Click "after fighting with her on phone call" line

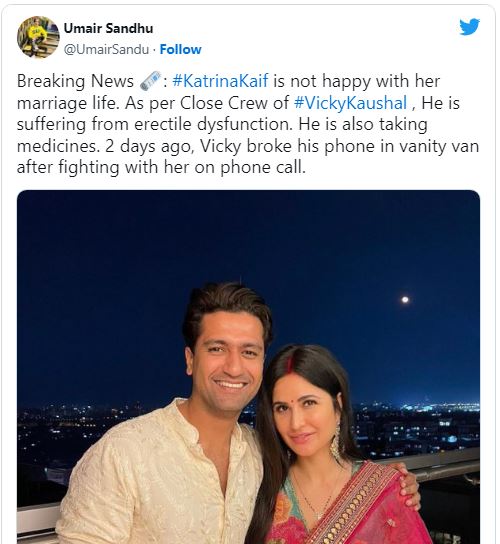(161, 168)
